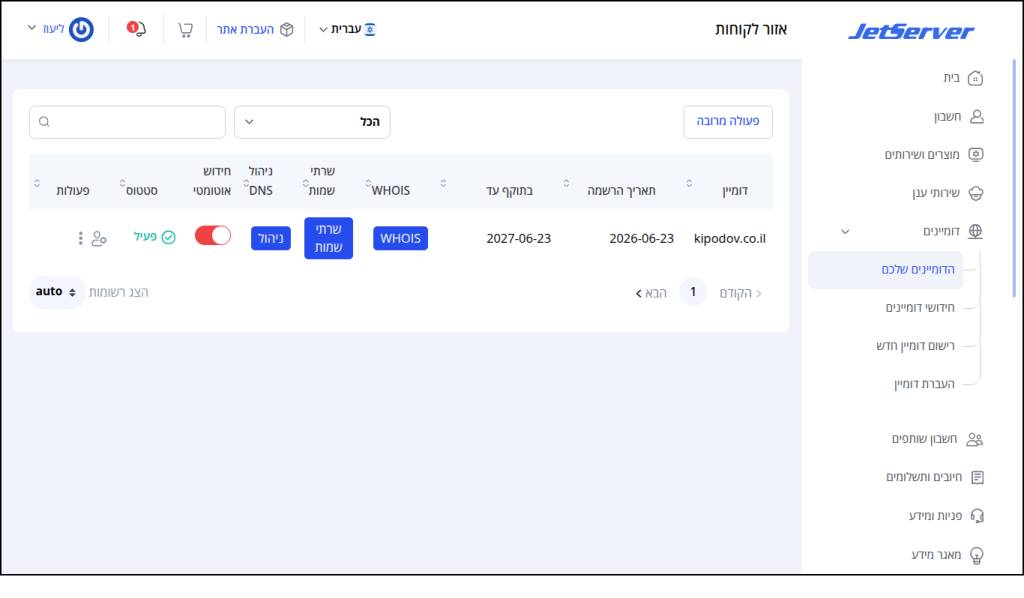Image resolution: width=1024 pixels, height=598 pixels.
Task: Click the Israeli flag language icon
Action: tap(370, 29)
